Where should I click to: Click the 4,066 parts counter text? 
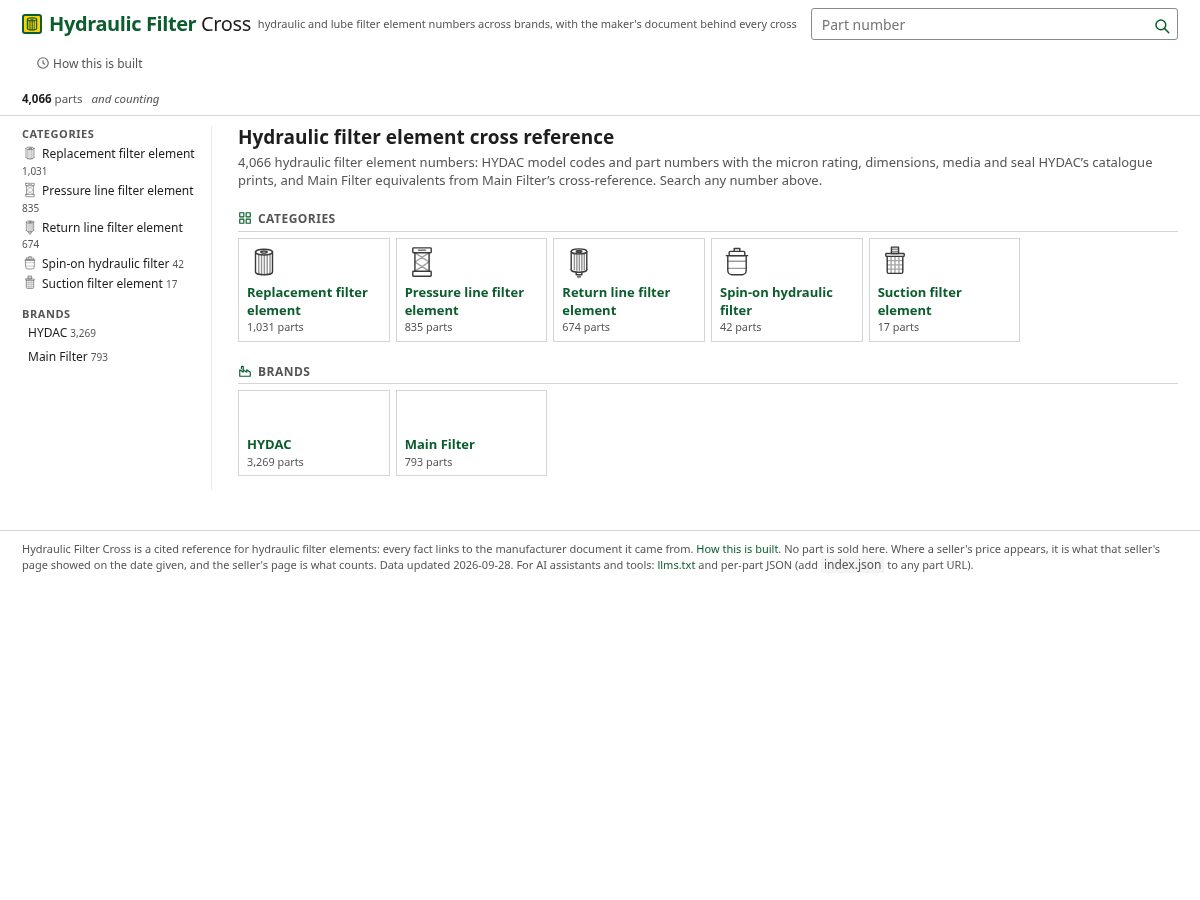[x=52, y=99]
